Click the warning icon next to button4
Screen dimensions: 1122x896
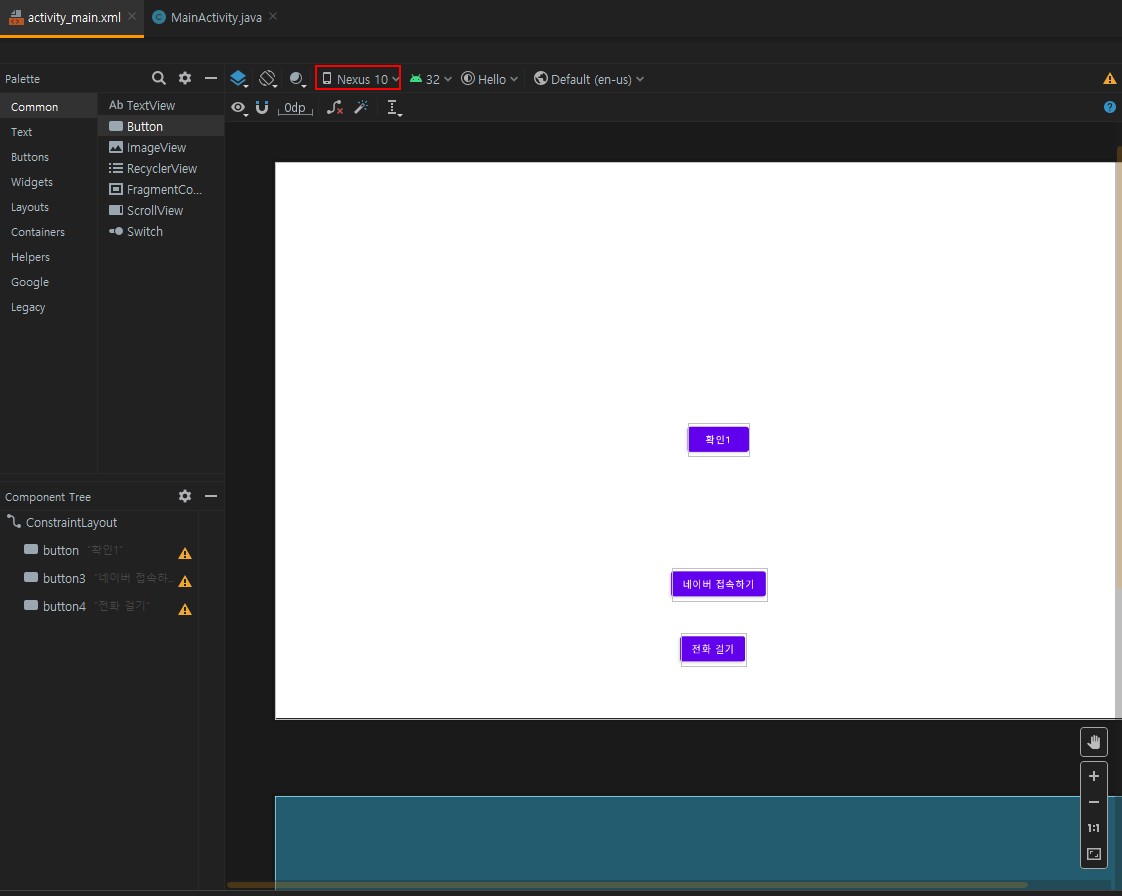point(185,609)
